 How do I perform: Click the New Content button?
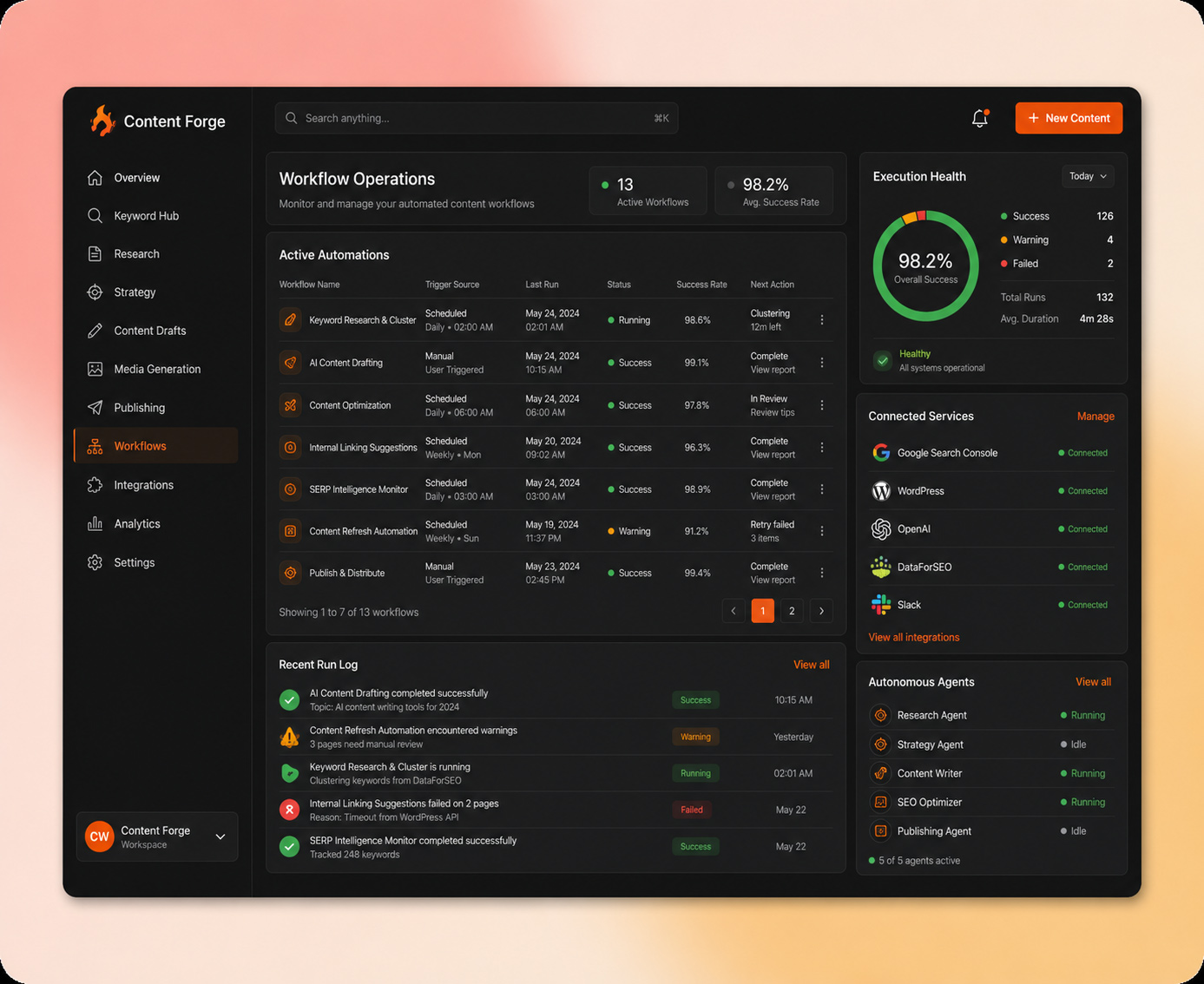coord(1069,118)
